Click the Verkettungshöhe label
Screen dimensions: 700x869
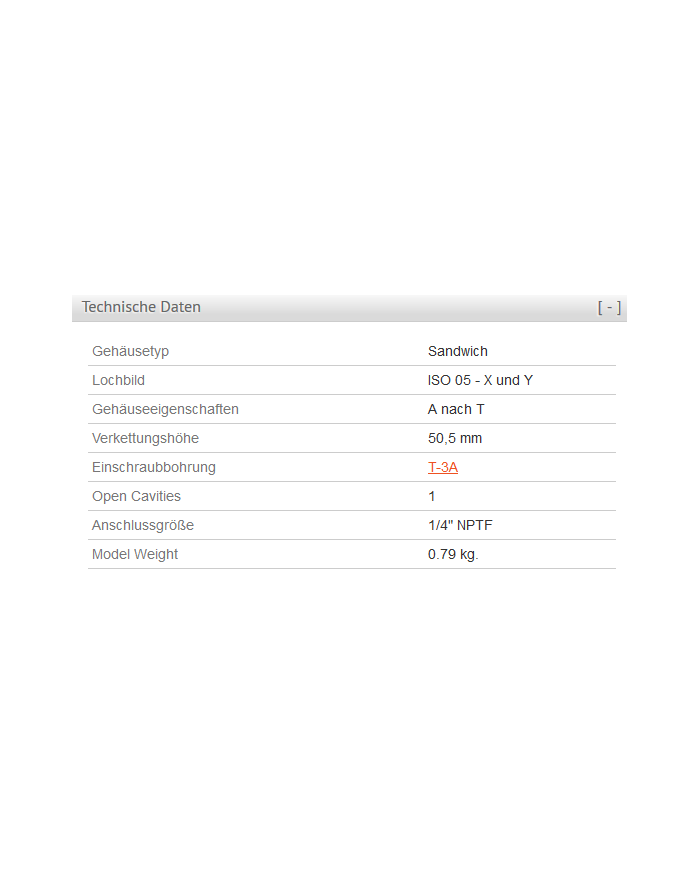coord(145,438)
